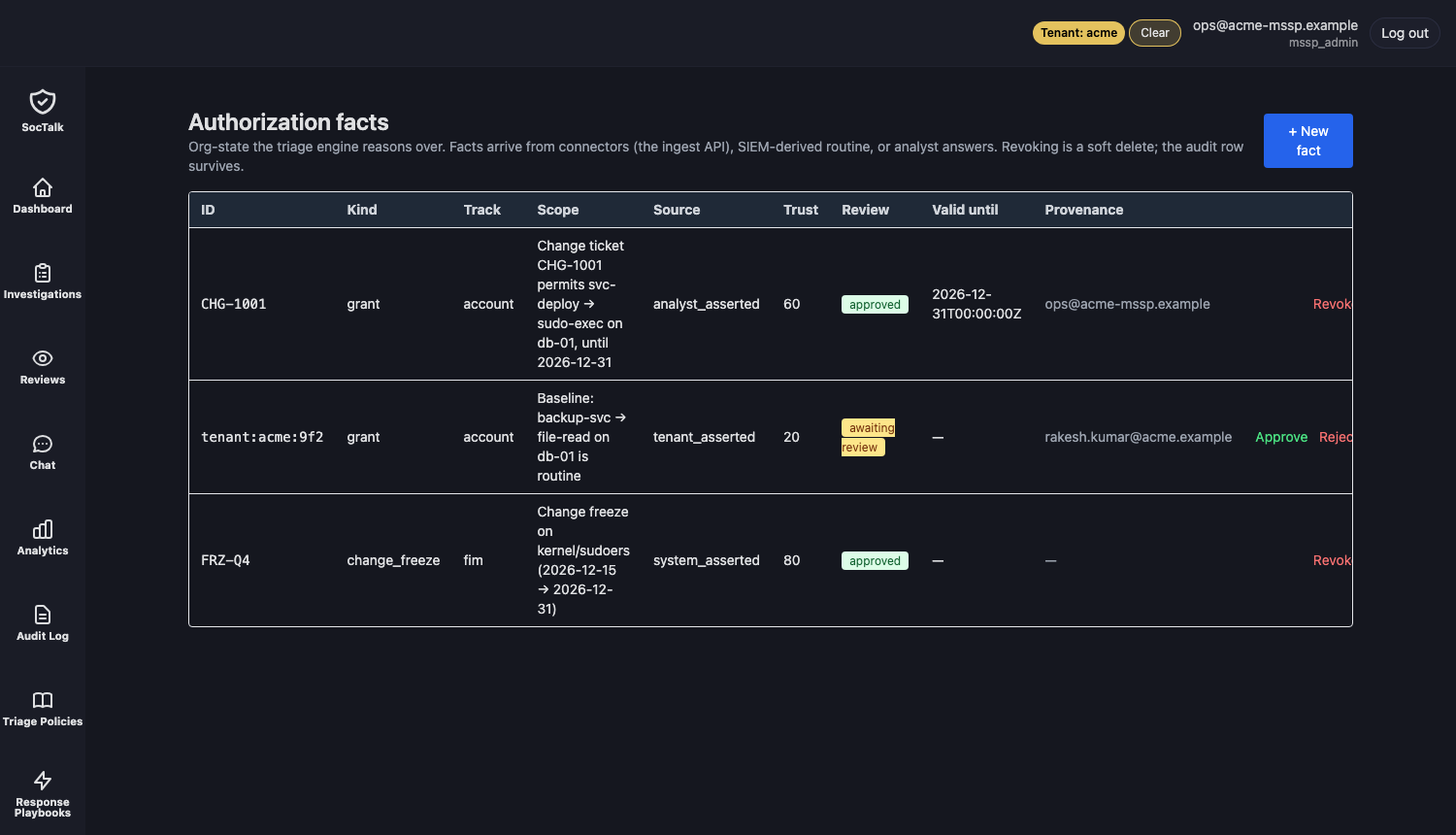
Task: Click trust value 20
Action: point(792,437)
